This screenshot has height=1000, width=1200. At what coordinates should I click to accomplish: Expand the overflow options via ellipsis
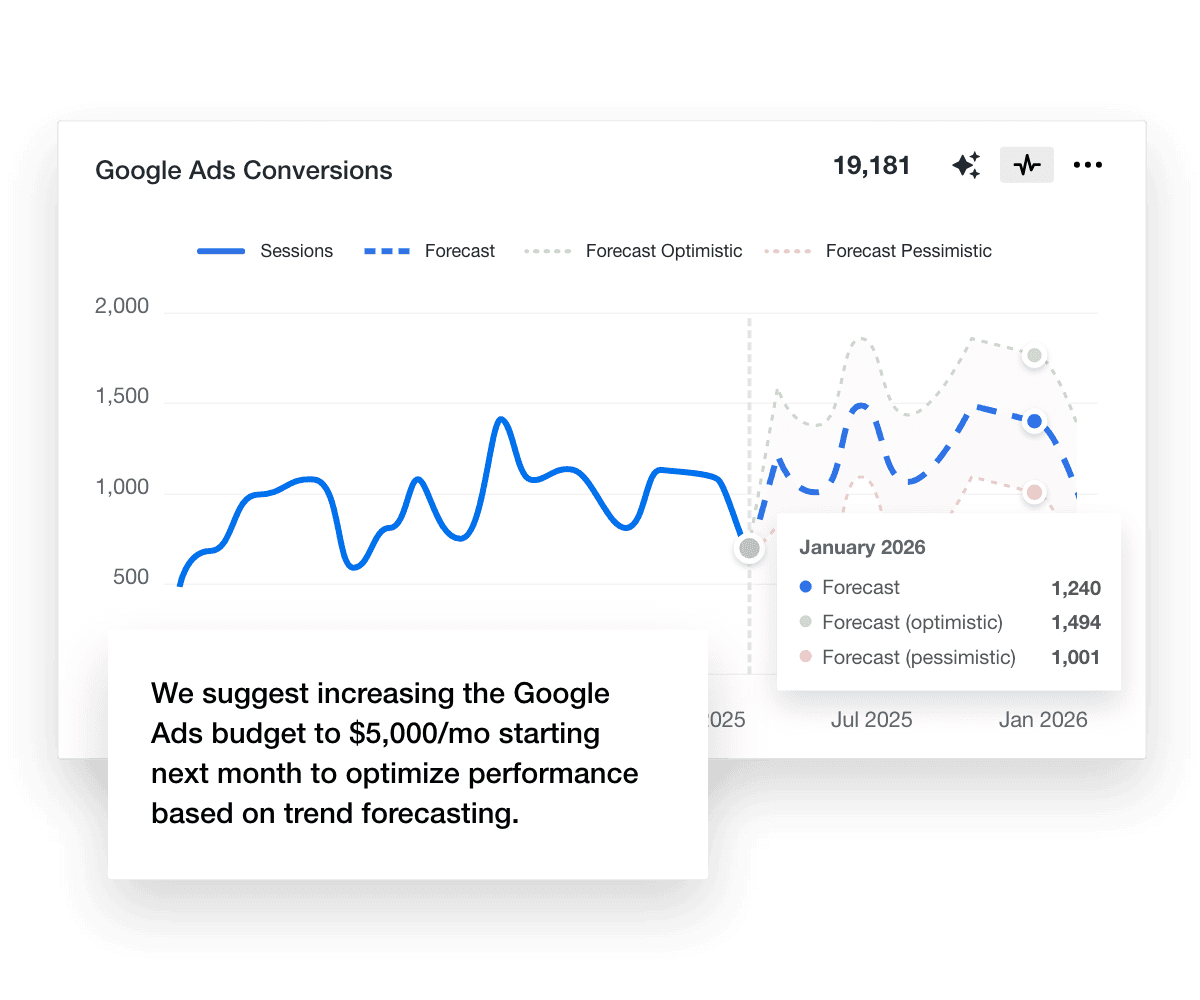pos(1088,165)
